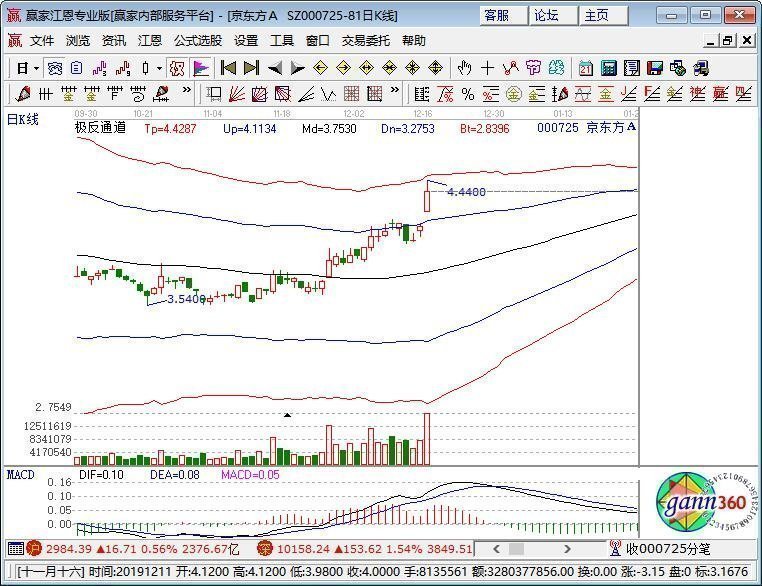Screen dimensions: 762x586
Task: Expand the second toolbar overflow chevron
Action: click(395, 90)
